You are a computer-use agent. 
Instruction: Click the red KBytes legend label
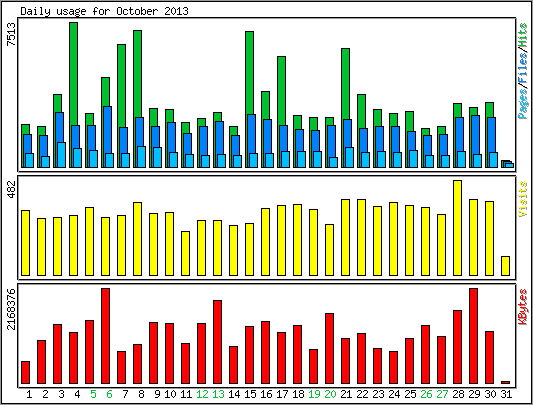[523, 307]
